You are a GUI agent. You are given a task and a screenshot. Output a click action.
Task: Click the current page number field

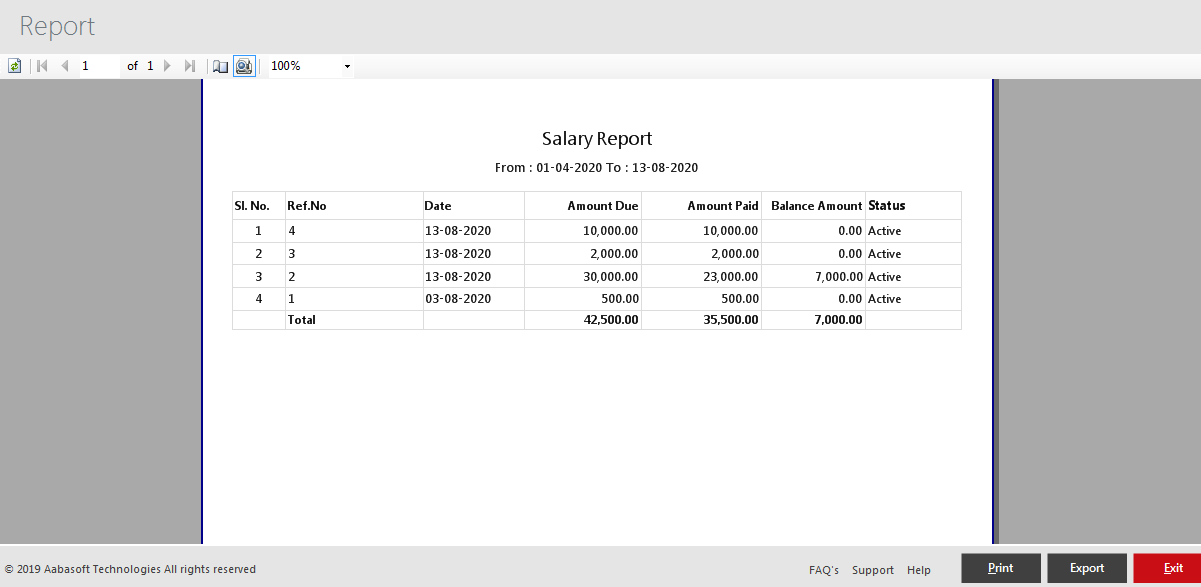coord(98,66)
